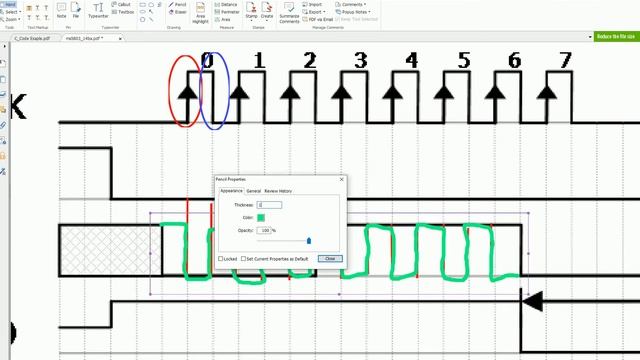Expand the left navigation panel arrow
Image resolution: width=640 pixels, height=360 pixels.
[4, 47]
